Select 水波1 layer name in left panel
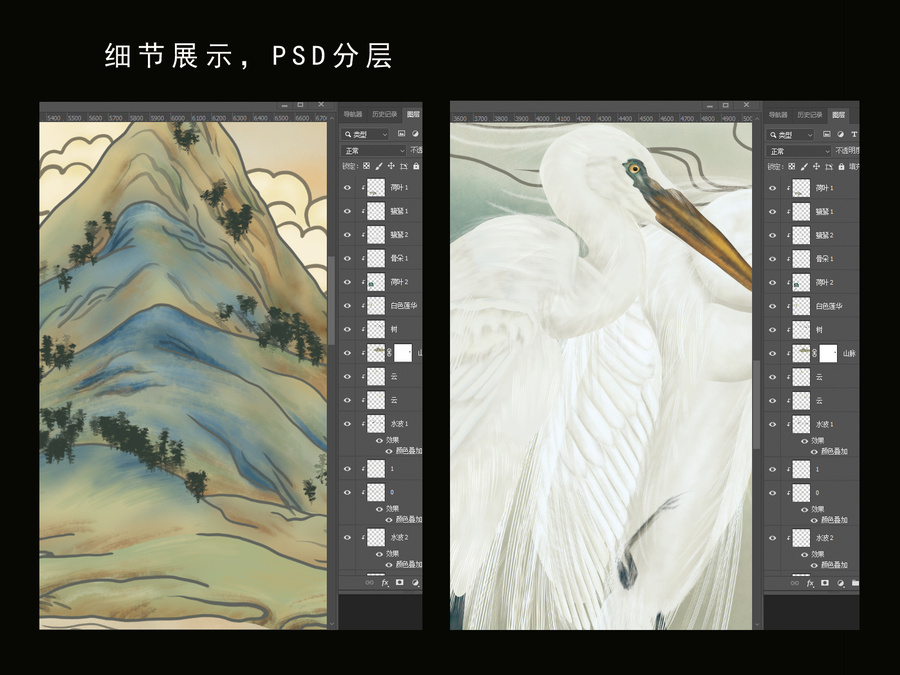 [x=399, y=424]
